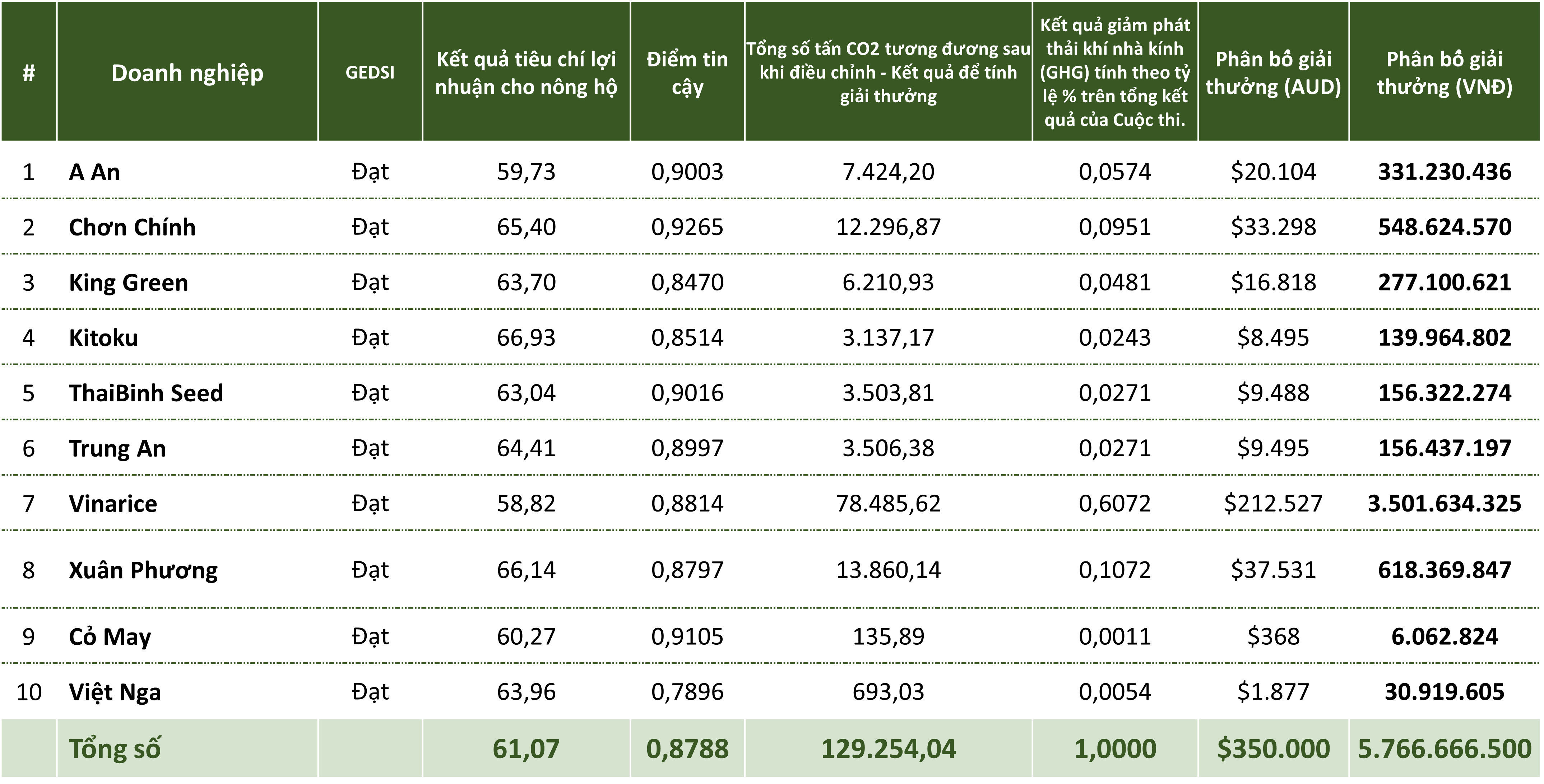Click first redacted row under Doanh nghiệp
This screenshot has width=1544, height=784.
pyautogui.click(x=187, y=171)
